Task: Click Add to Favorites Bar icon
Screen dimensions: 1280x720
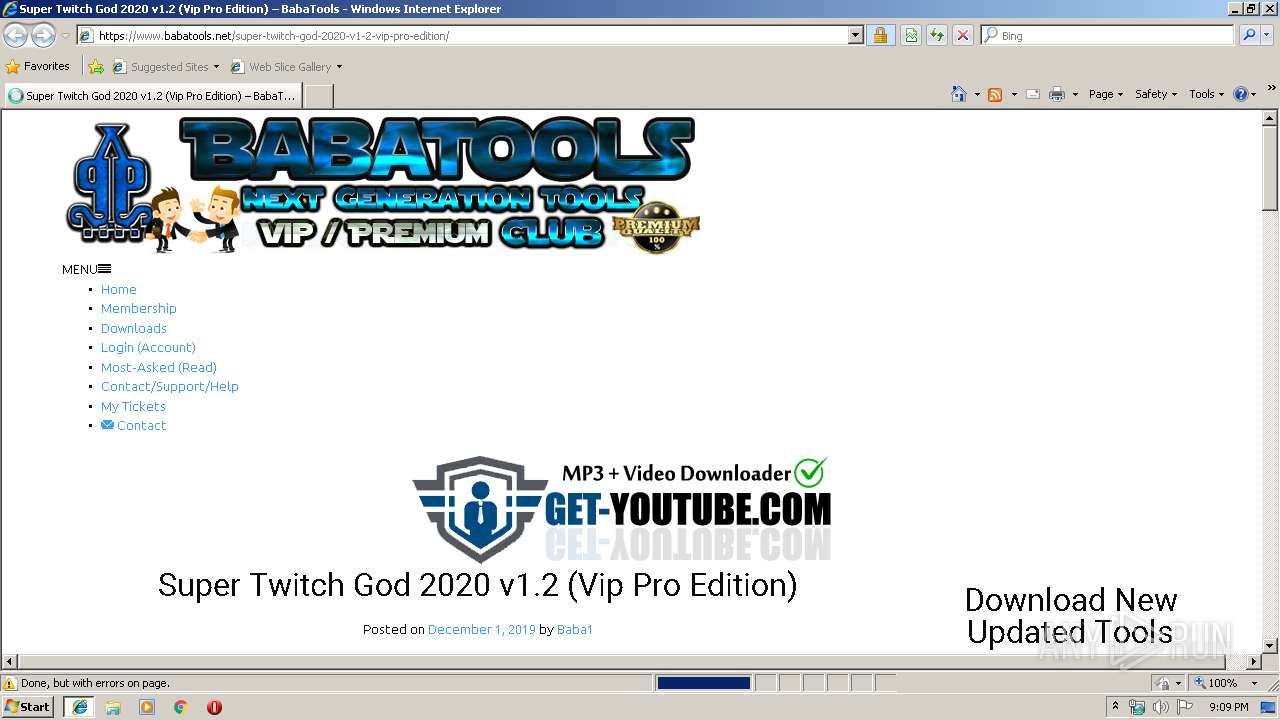Action: click(96, 67)
